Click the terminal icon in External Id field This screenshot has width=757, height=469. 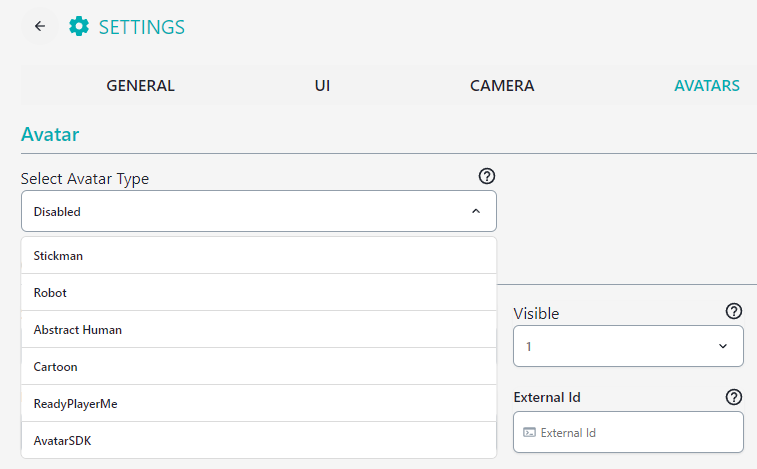click(530, 432)
